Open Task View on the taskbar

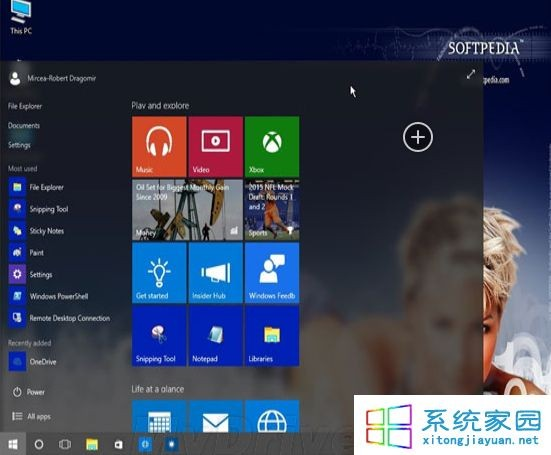[65, 444]
